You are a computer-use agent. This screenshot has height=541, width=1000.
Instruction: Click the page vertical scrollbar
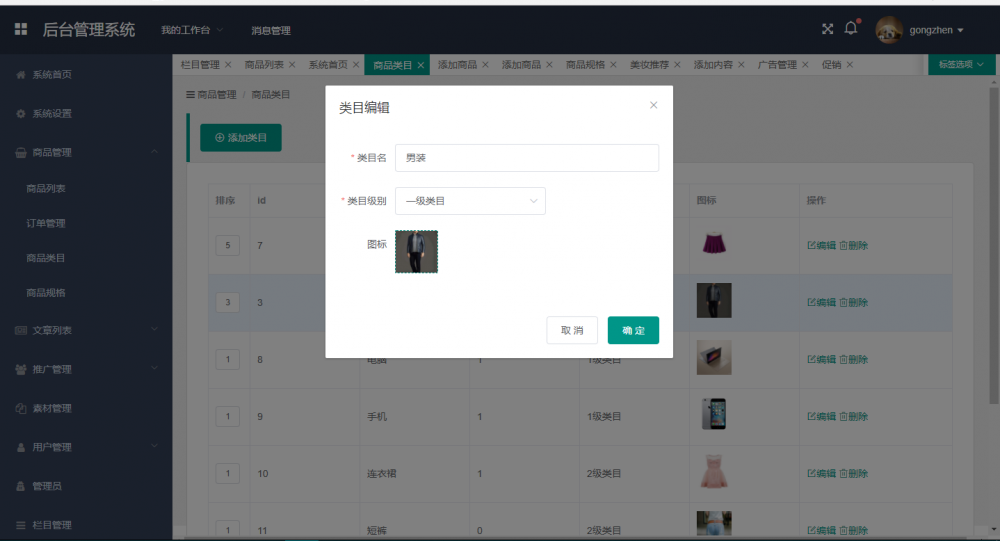point(994,246)
